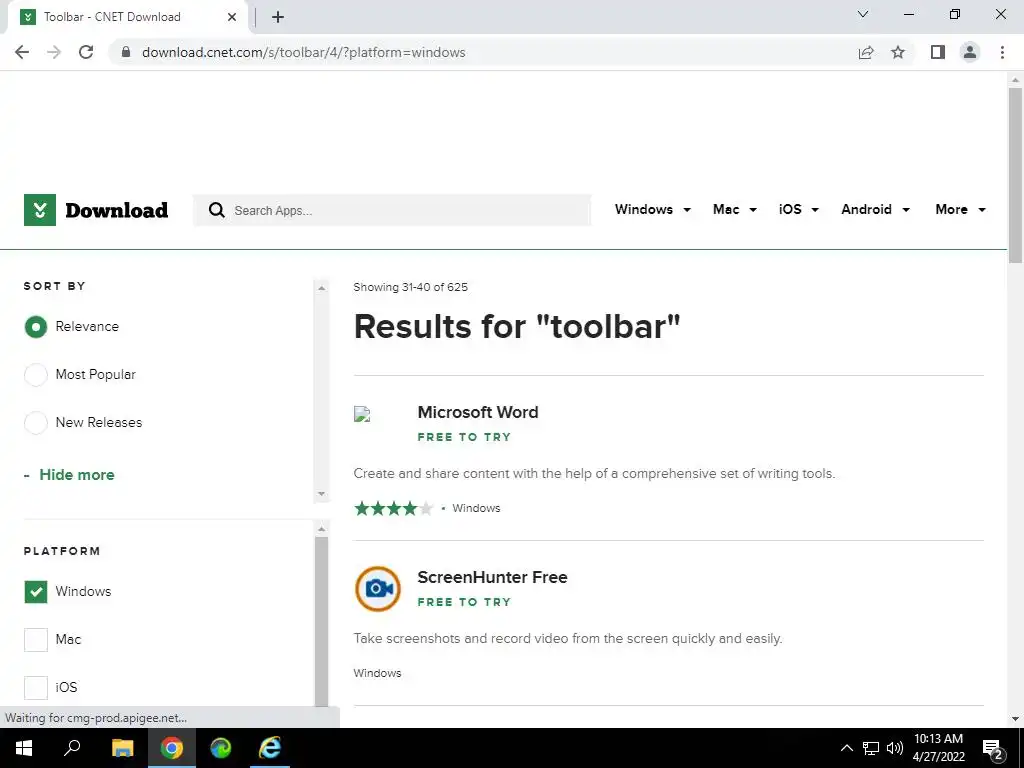Screen dimensions: 1024x768
Task: Open the Chrome tab search chevron
Action: click(x=863, y=14)
